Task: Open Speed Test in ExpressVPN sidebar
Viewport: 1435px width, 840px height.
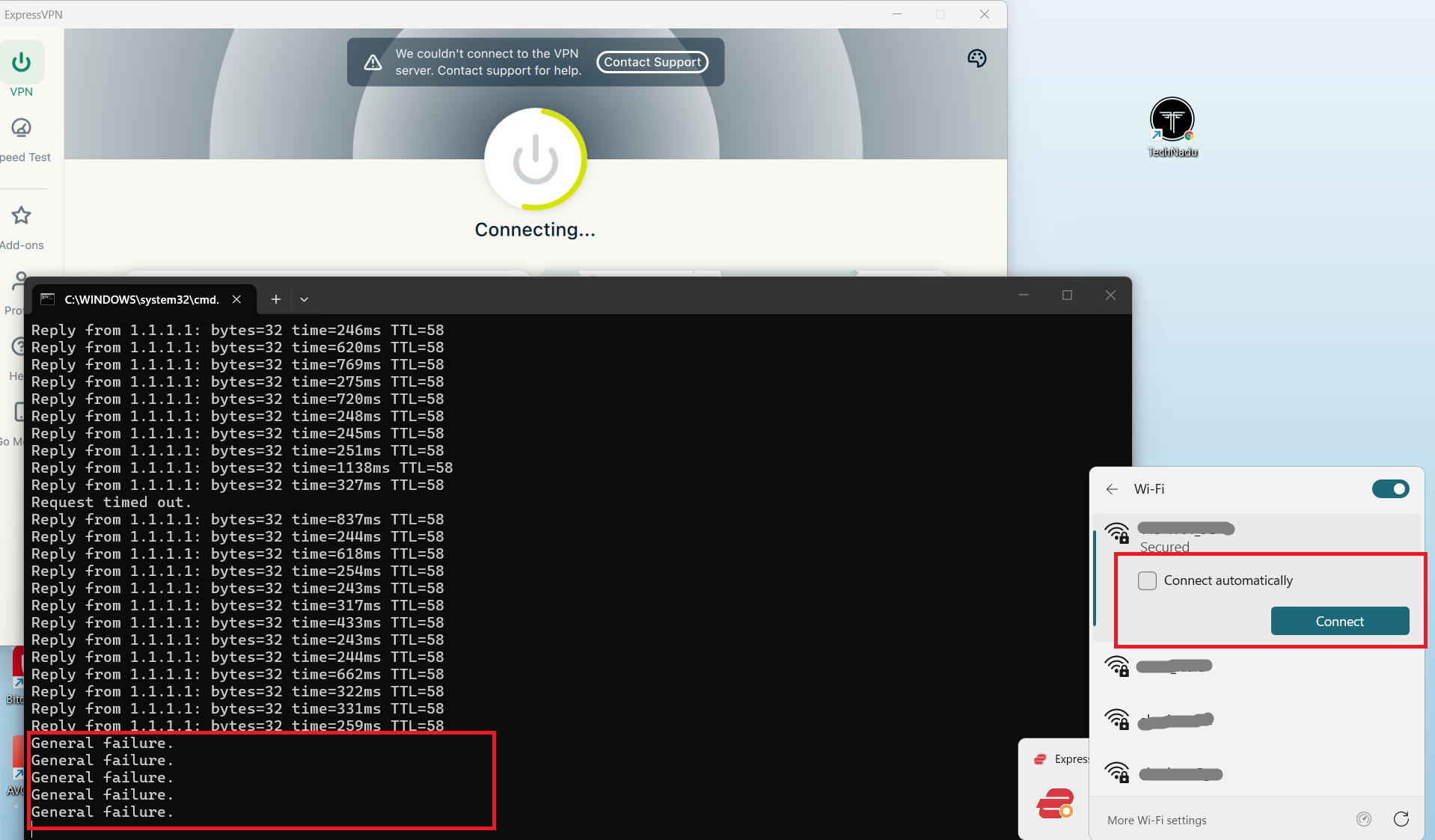Action: pyautogui.click(x=22, y=140)
